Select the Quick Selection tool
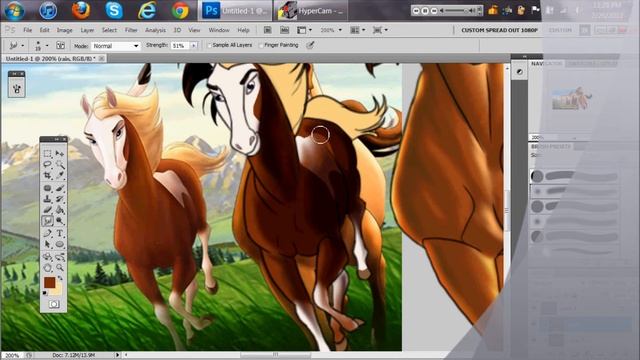 coord(60,164)
